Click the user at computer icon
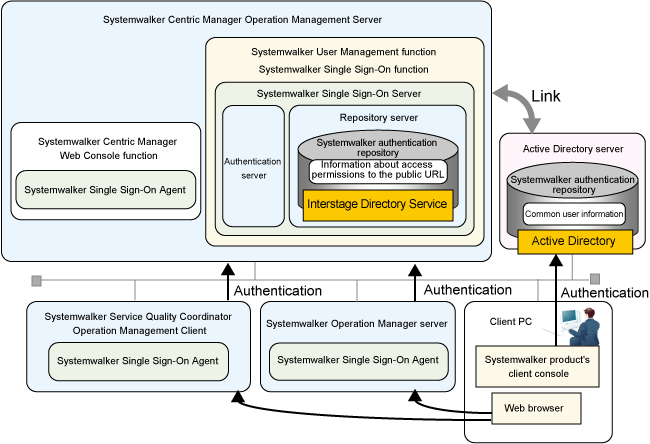650x444 pixels. pyautogui.click(x=580, y=327)
